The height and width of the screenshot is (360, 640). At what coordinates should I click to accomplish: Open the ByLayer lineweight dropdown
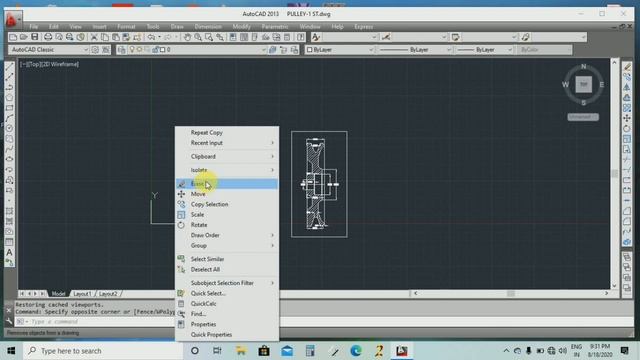(509, 50)
